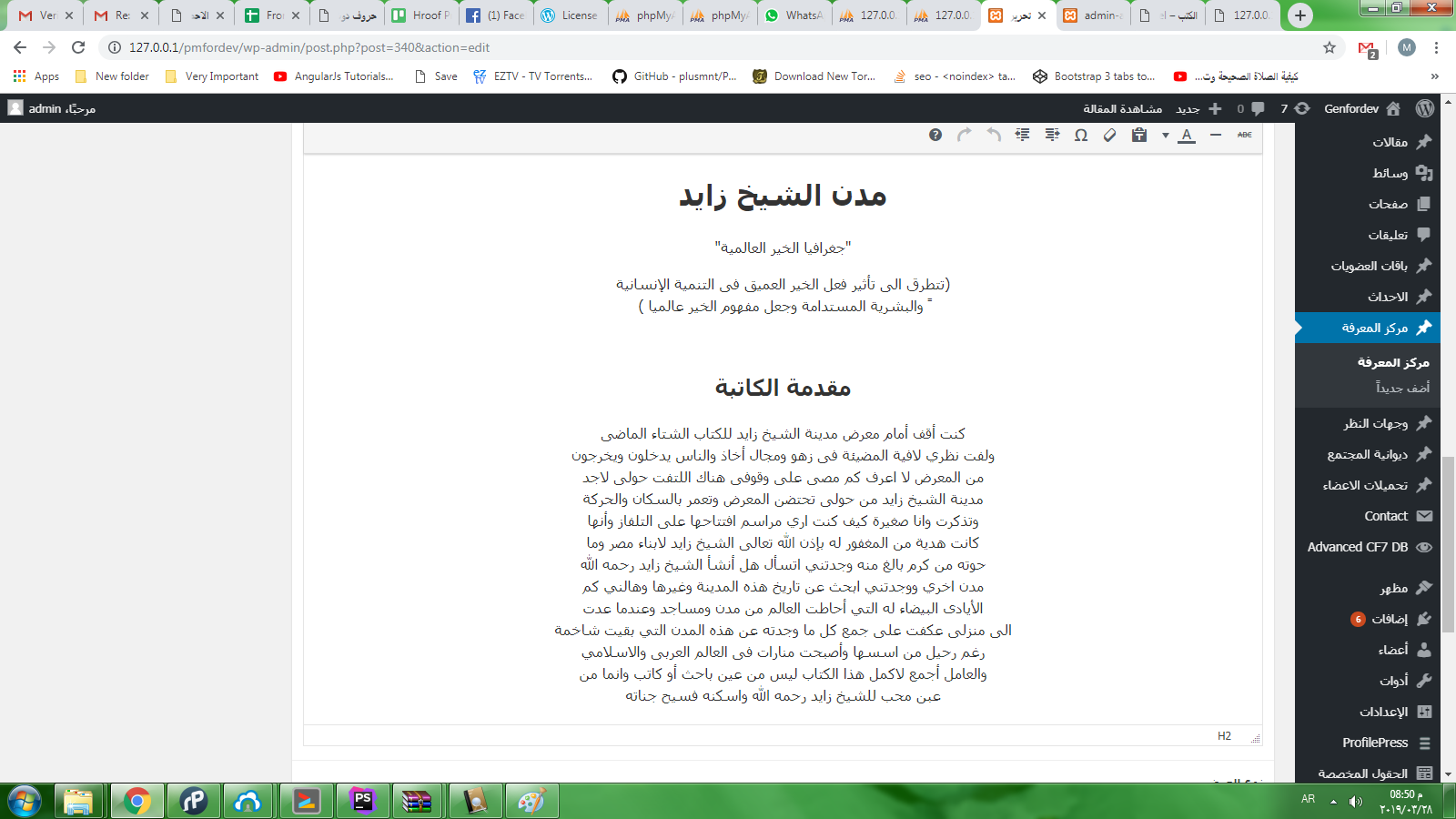This screenshot has width=1456, height=819.
Task: Click the H2 element path in editor status bar
Action: tap(1224, 736)
